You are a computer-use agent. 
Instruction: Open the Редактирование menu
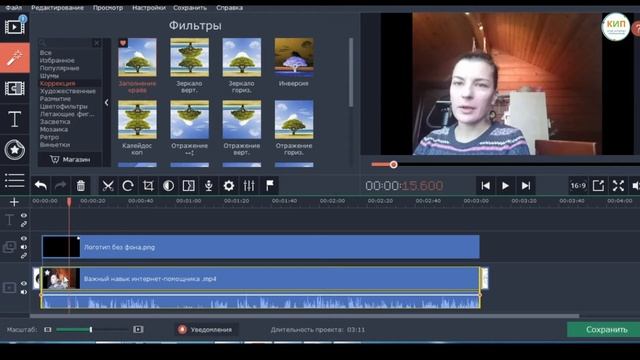(x=58, y=8)
